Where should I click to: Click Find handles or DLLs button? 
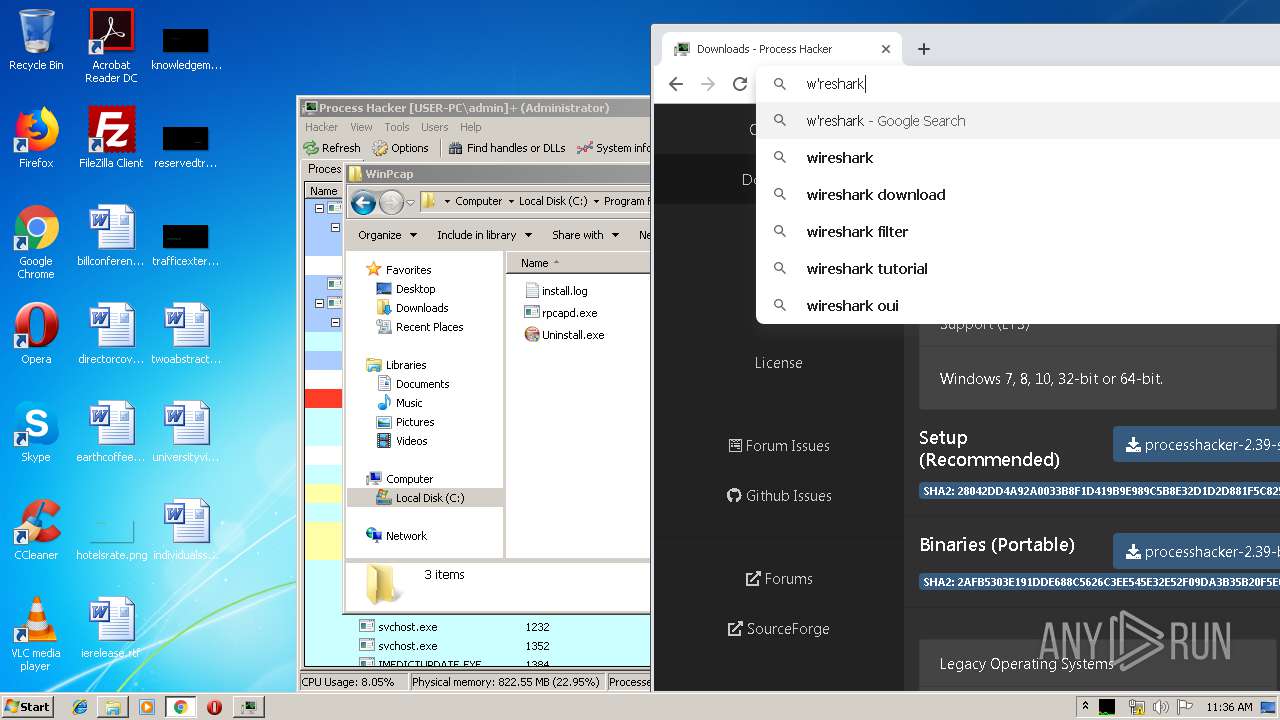point(507,148)
